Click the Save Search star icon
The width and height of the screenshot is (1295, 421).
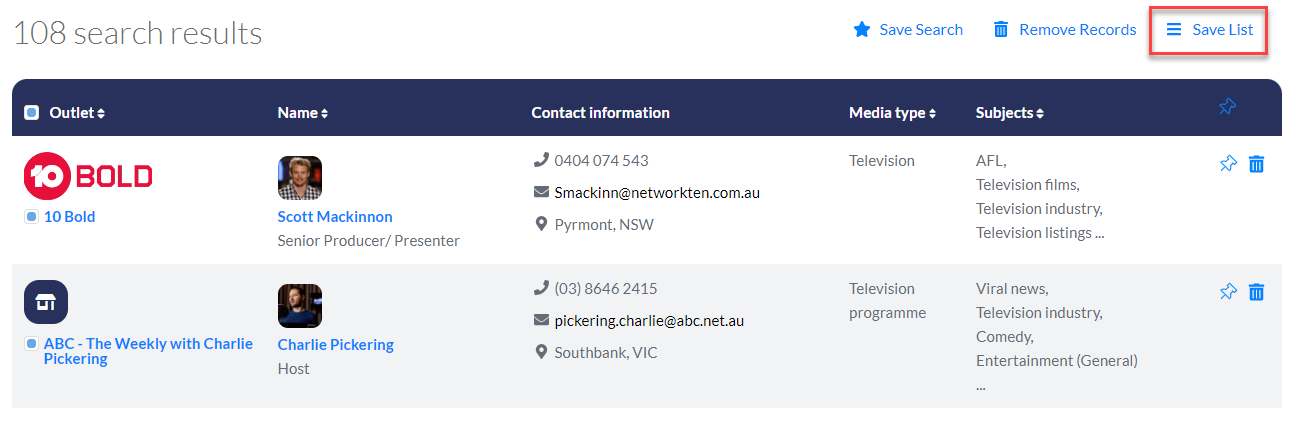click(x=862, y=30)
